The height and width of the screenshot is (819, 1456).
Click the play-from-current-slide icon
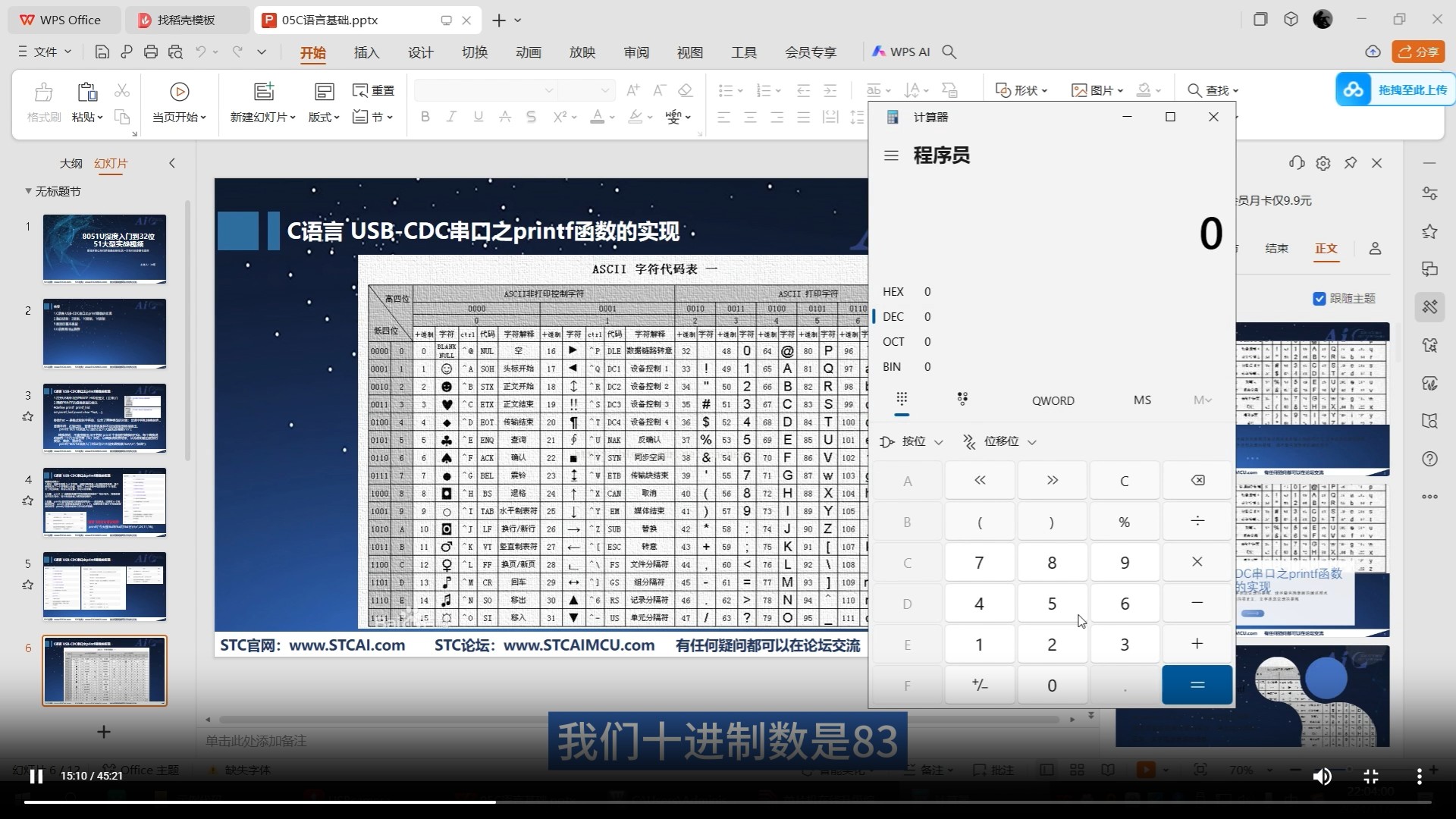(179, 92)
